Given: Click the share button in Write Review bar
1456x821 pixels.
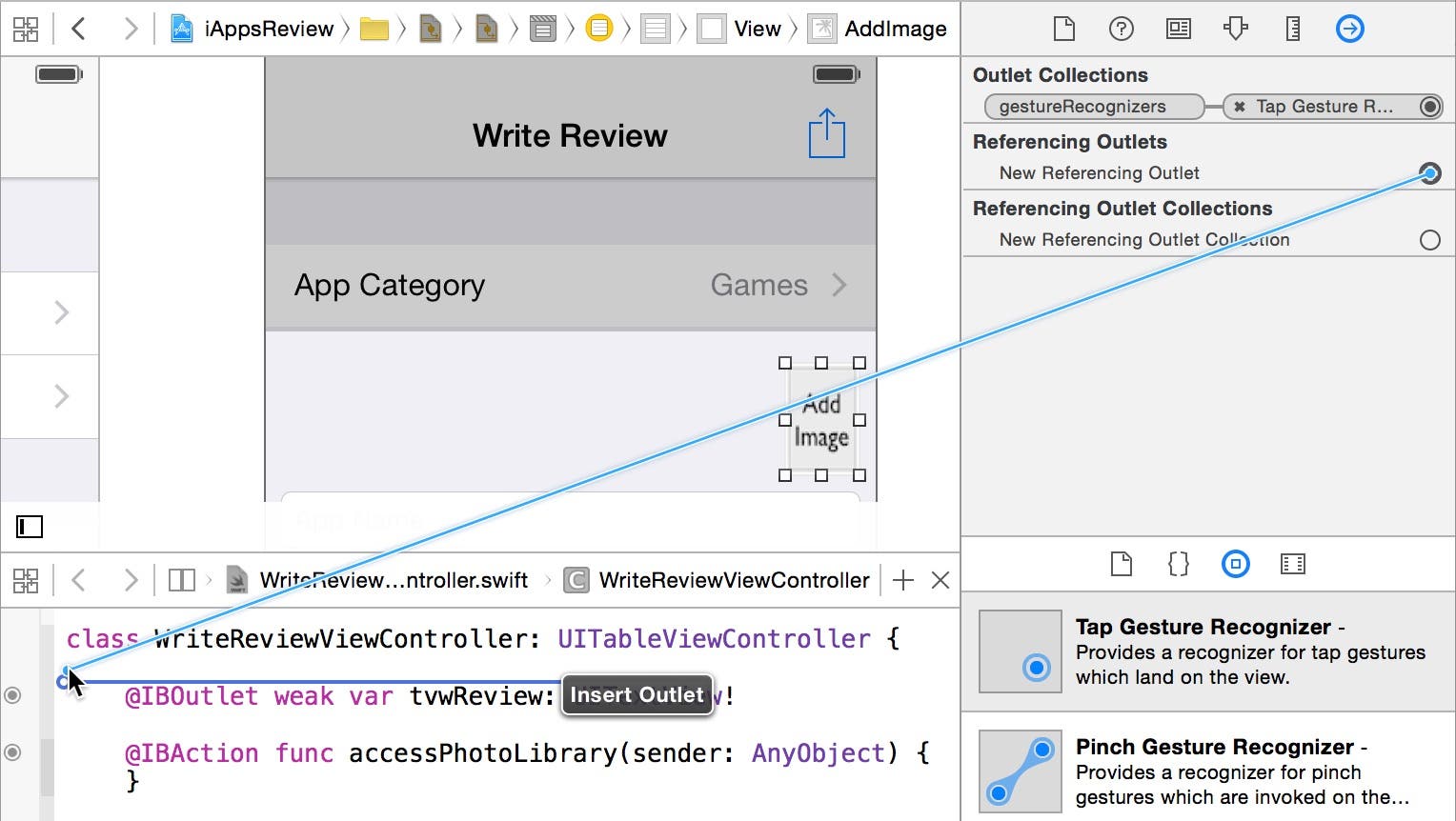Looking at the screenshot, I should click(826, 133).
